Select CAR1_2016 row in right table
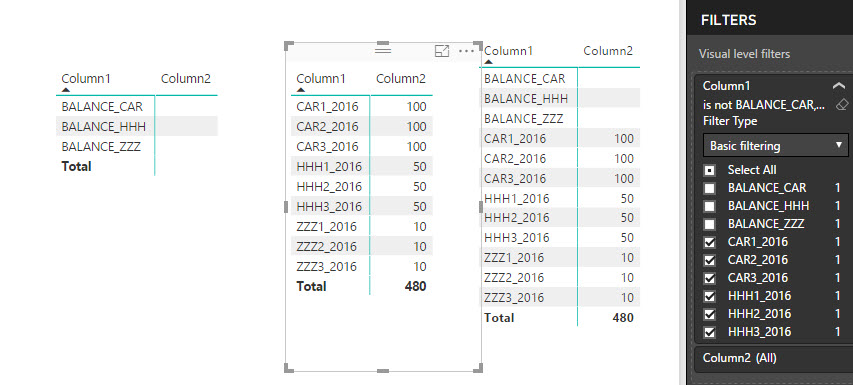The height and width of the screenshot is (385, 853). 559,139
